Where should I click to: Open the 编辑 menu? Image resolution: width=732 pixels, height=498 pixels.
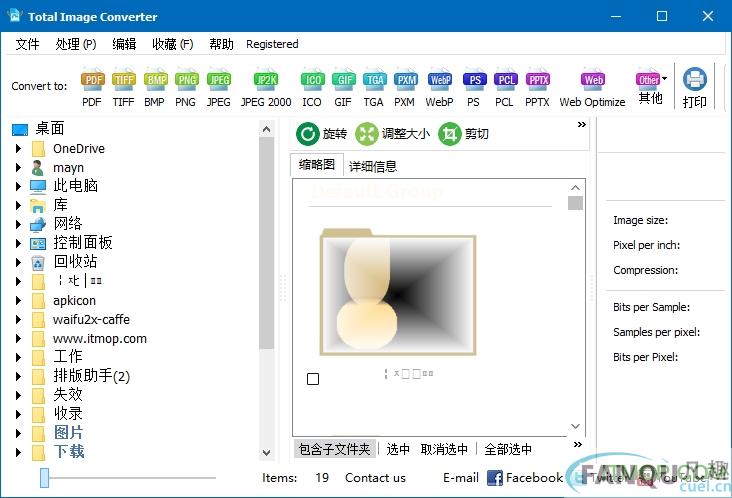pyautogui.click(x=124, y=44)
